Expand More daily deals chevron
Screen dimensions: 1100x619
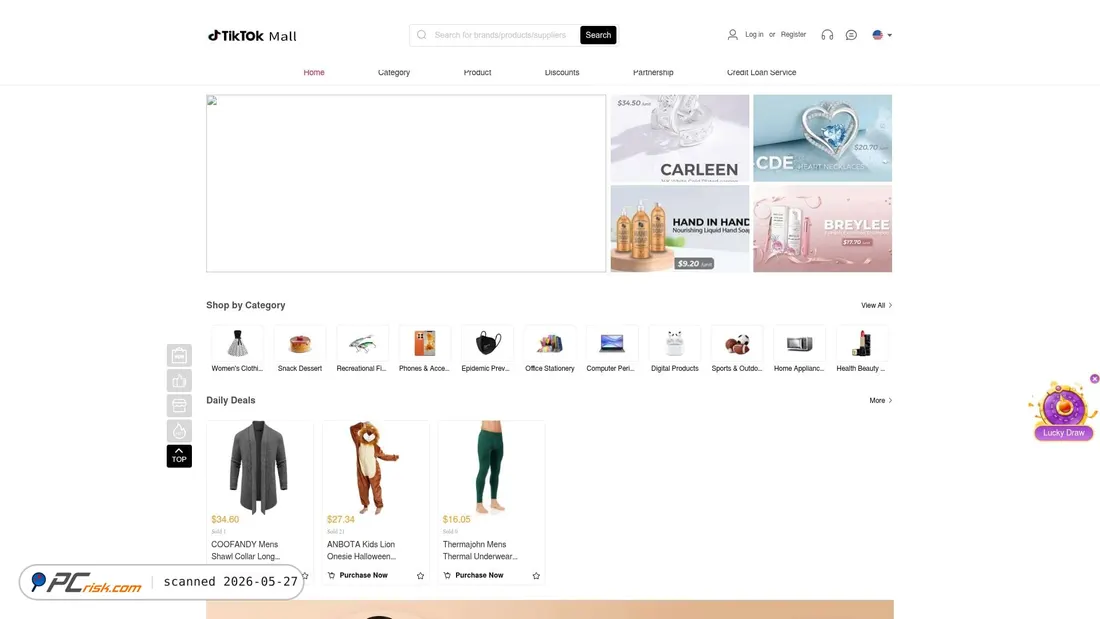coord(890,401)
